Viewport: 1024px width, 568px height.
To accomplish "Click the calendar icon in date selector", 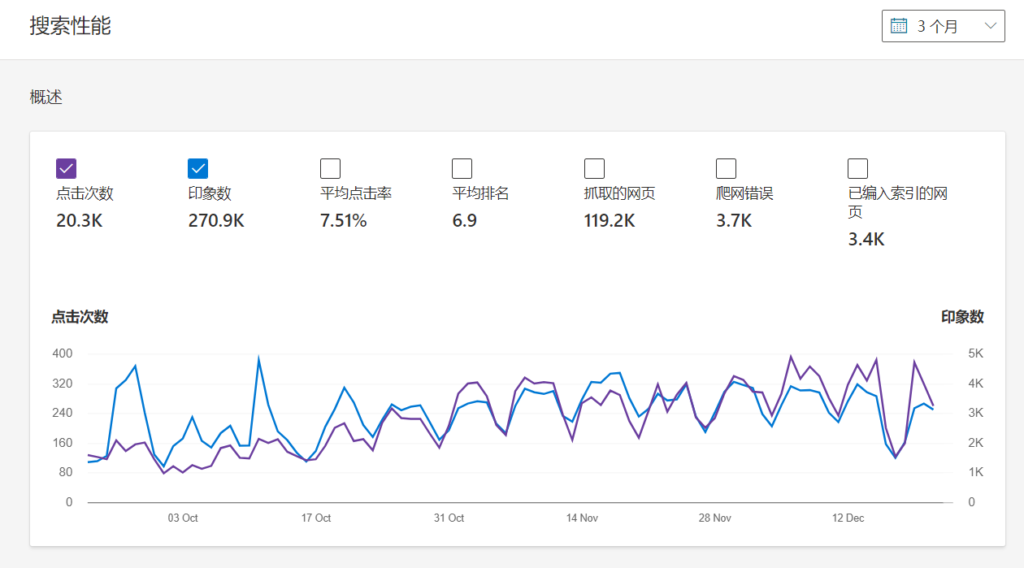I will 898,26.
